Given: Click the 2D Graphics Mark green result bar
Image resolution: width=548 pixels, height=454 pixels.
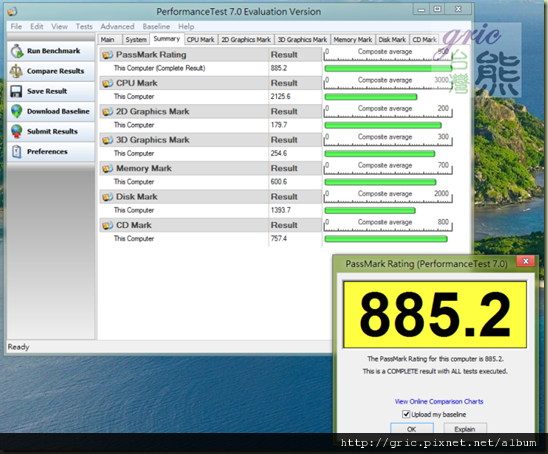Looking at the screenshot, I should tap(383, 125).
